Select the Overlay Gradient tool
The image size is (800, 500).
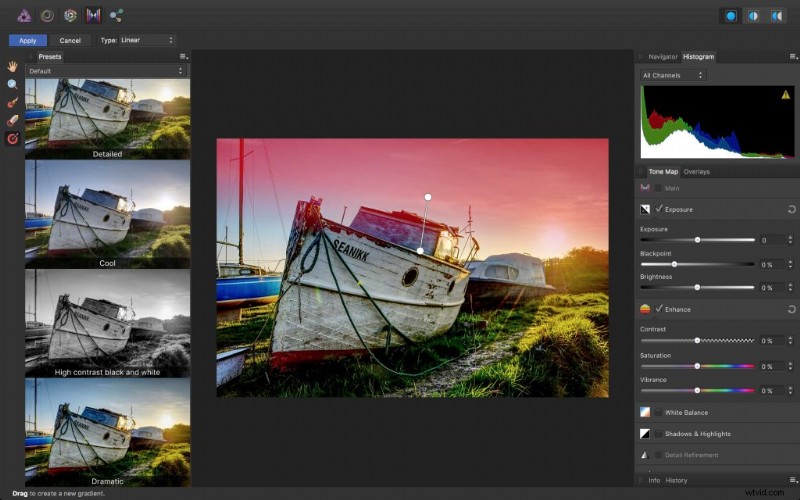pyautogui.click(x=12, y=138)
